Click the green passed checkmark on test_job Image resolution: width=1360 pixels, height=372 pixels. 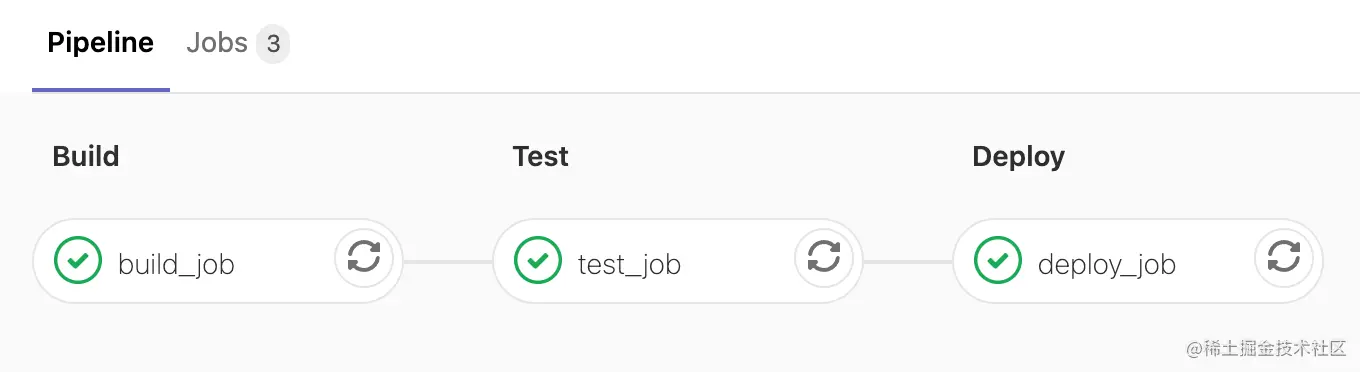[x=538, y=261]
